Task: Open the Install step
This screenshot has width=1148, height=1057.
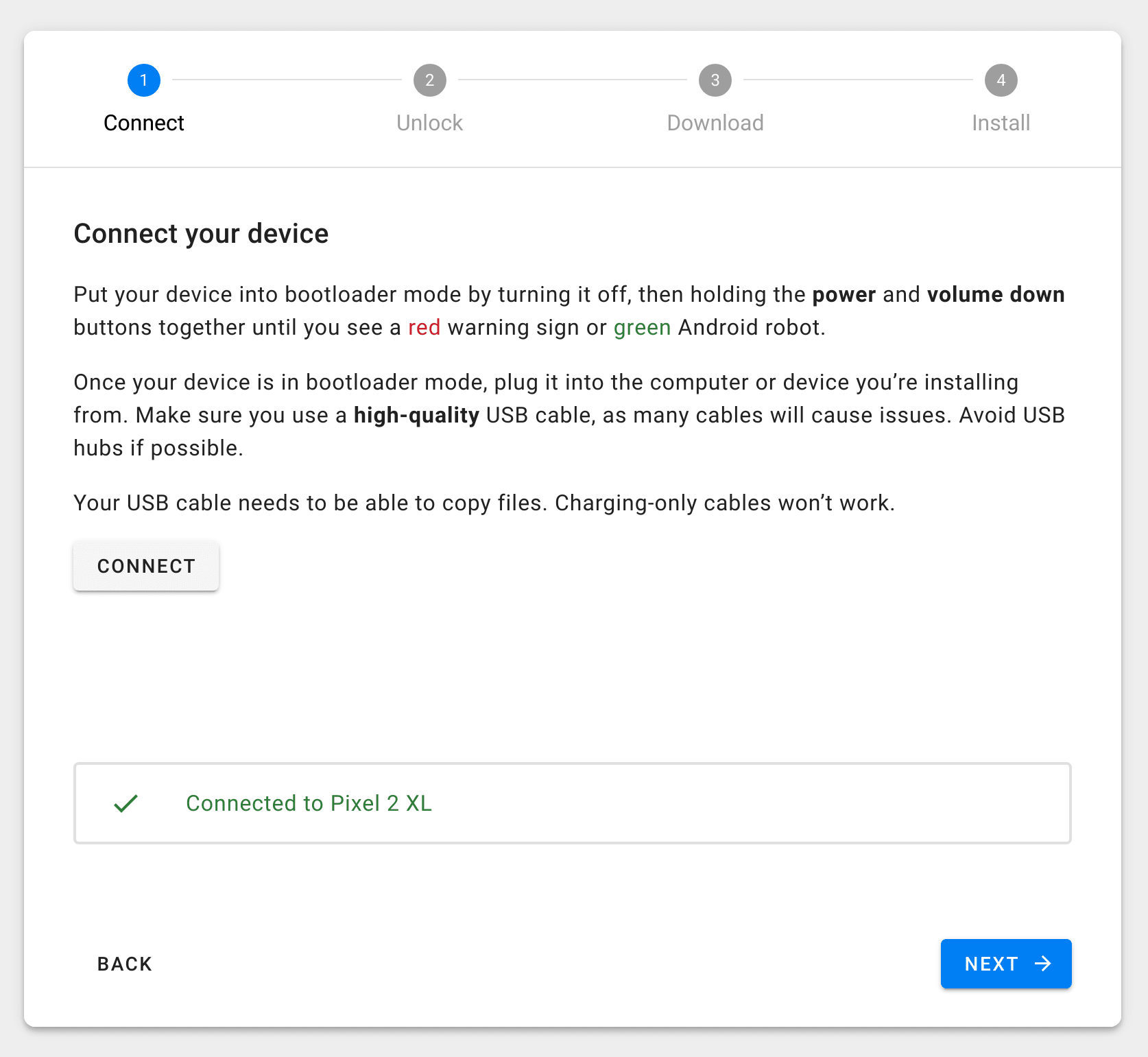Action: (x=1000, y=123)
